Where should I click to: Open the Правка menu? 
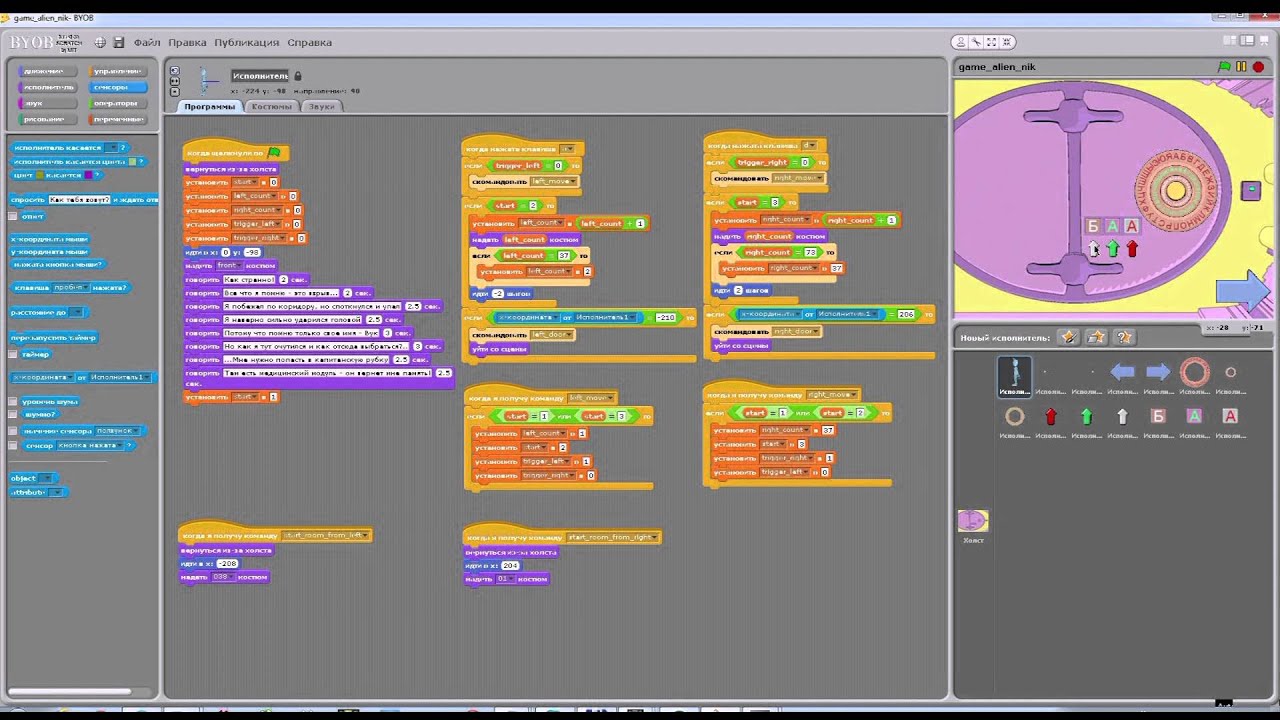[187, 42]
